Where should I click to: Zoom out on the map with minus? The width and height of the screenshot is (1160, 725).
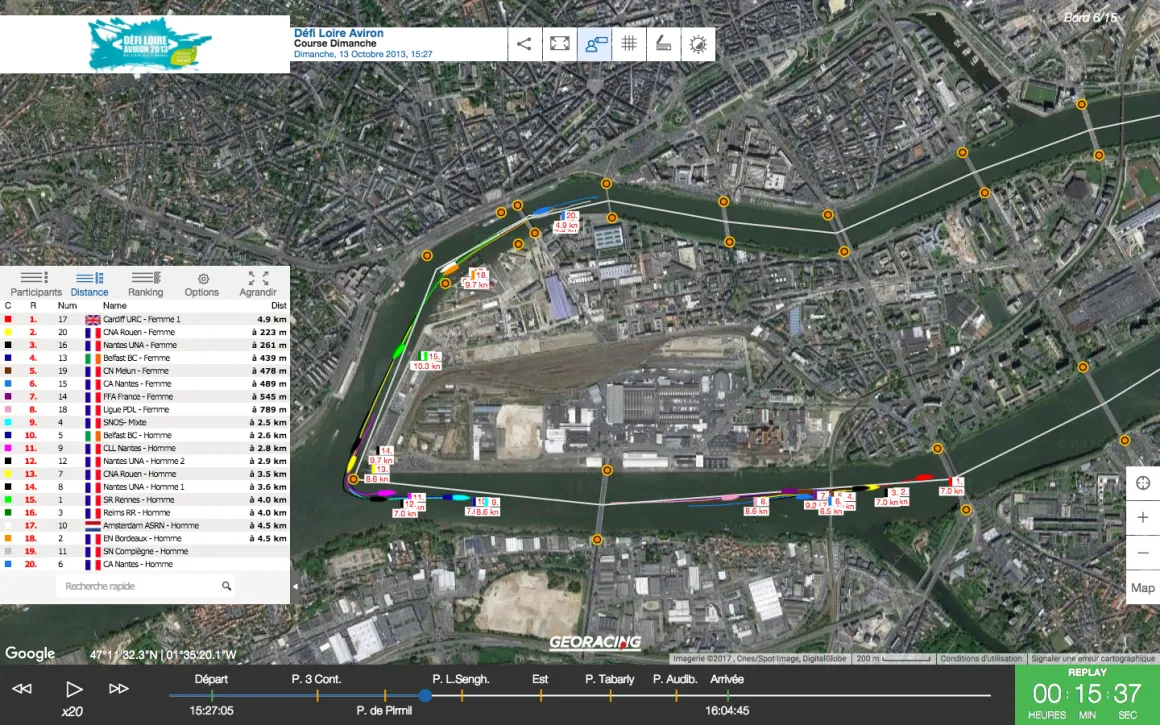click(1143, 553)
